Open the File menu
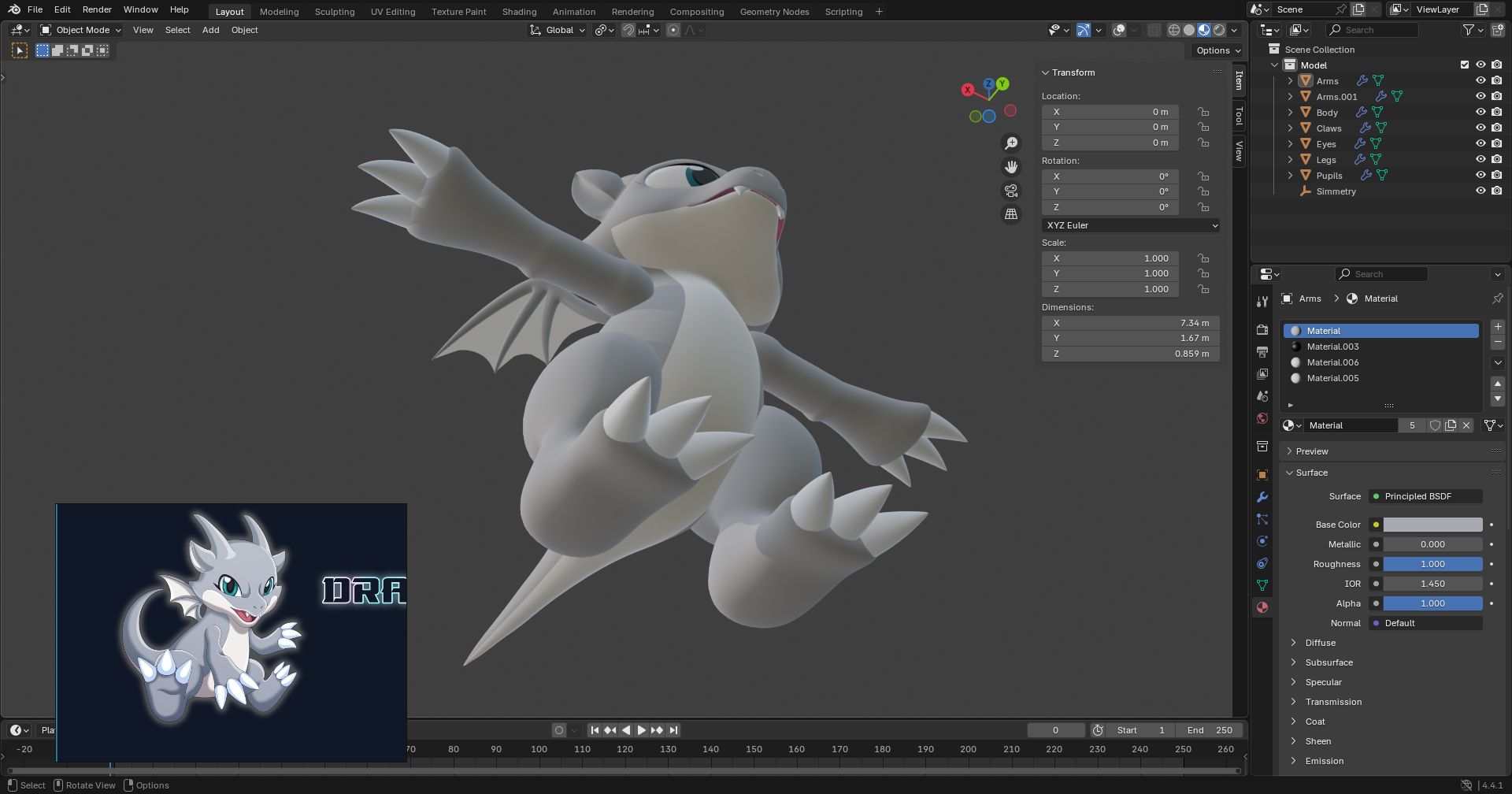Viewport: 1512px width, 794px height. pos(35,9)
